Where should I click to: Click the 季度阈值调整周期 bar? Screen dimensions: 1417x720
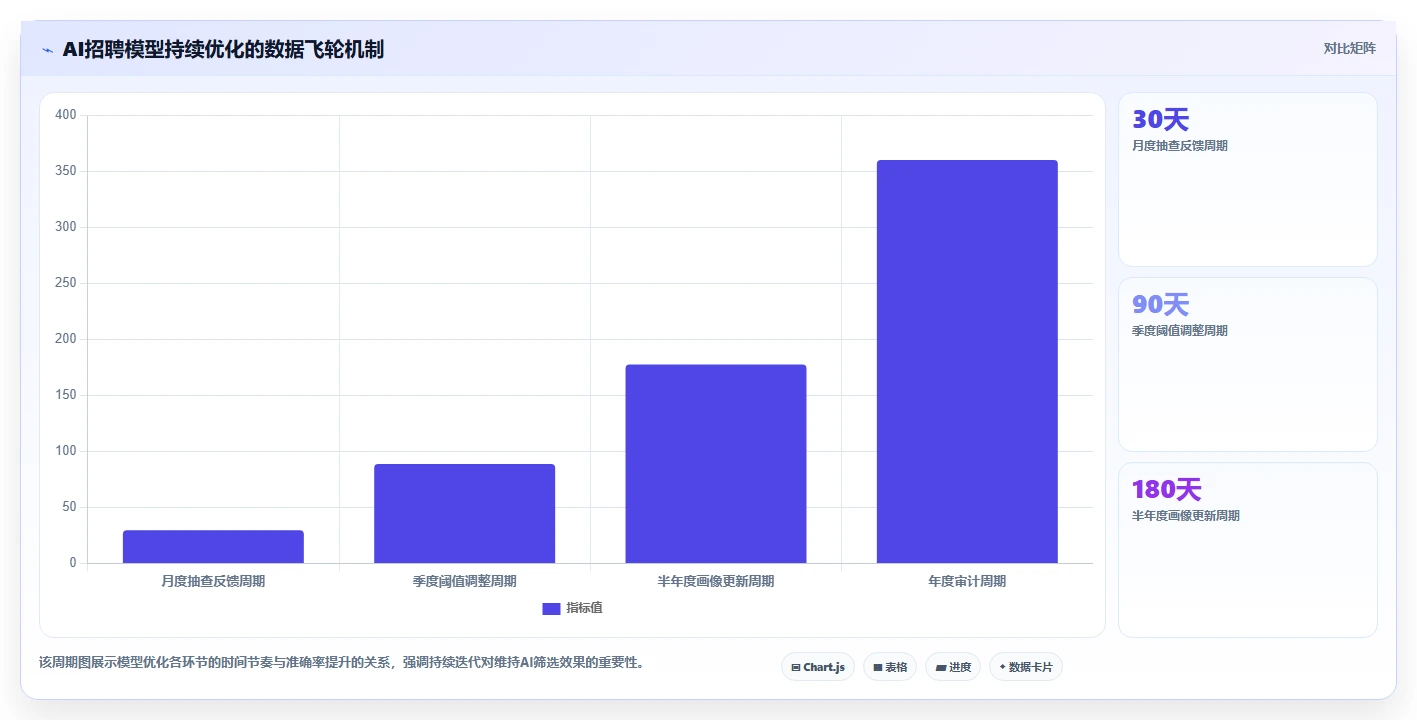tap(464, 514)
